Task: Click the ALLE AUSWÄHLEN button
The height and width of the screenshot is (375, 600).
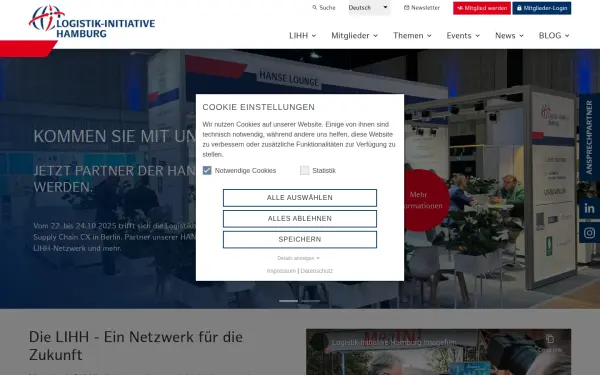Action: point(300,198)
